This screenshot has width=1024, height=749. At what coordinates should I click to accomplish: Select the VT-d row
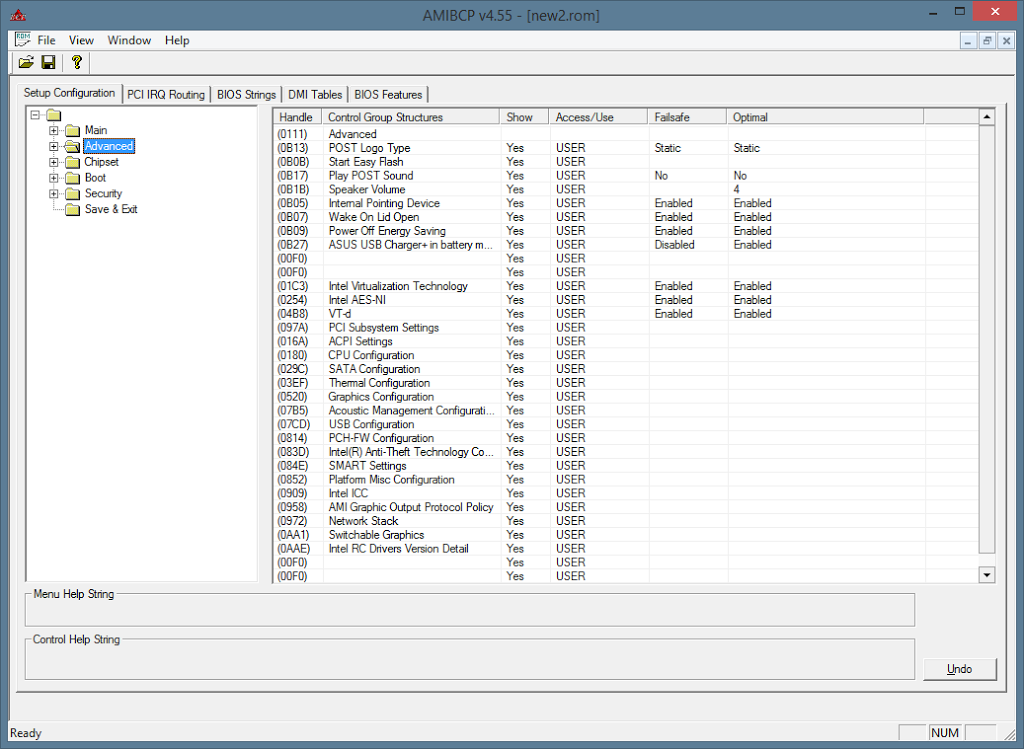click(x=626, y=313)
